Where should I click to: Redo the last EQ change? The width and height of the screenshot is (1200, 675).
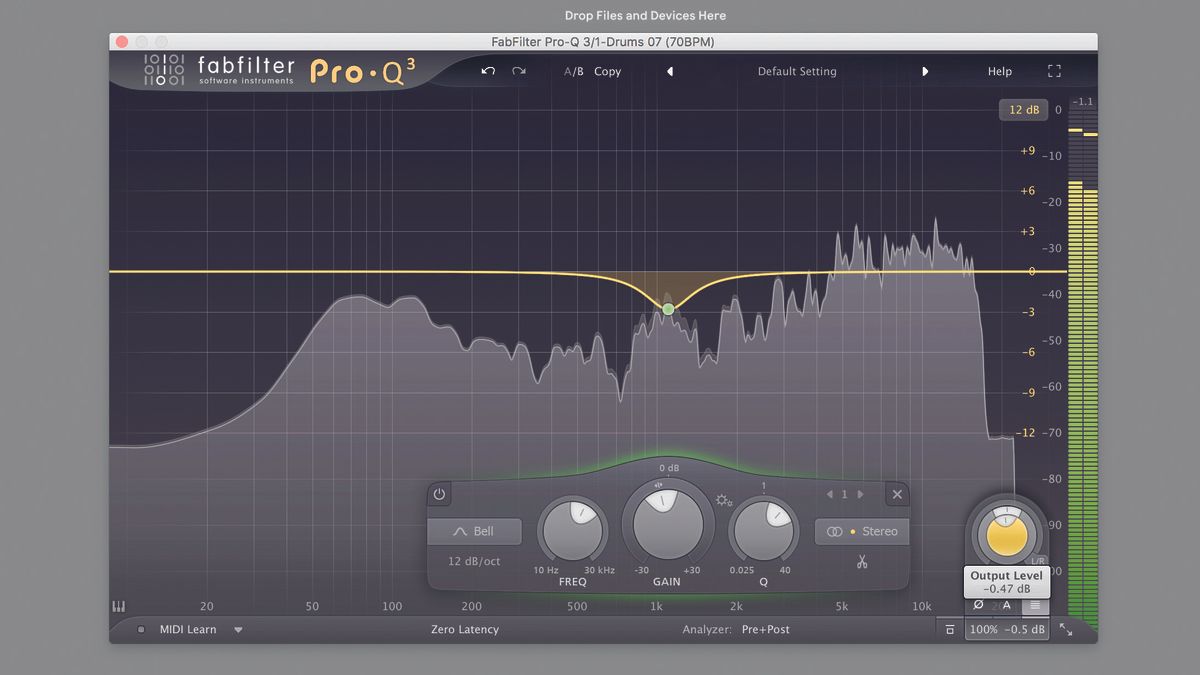pyautogui.click(x=518, y=71)
